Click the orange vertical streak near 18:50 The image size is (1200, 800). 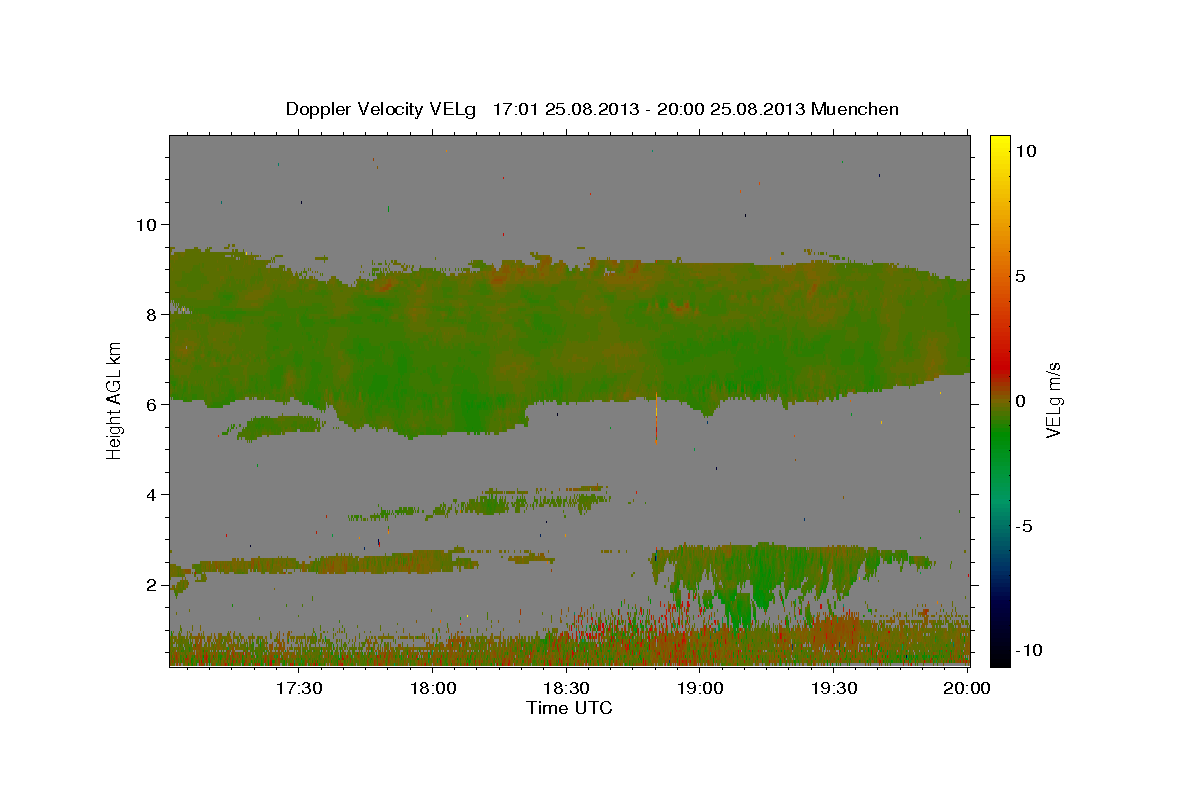click(656, 418)
